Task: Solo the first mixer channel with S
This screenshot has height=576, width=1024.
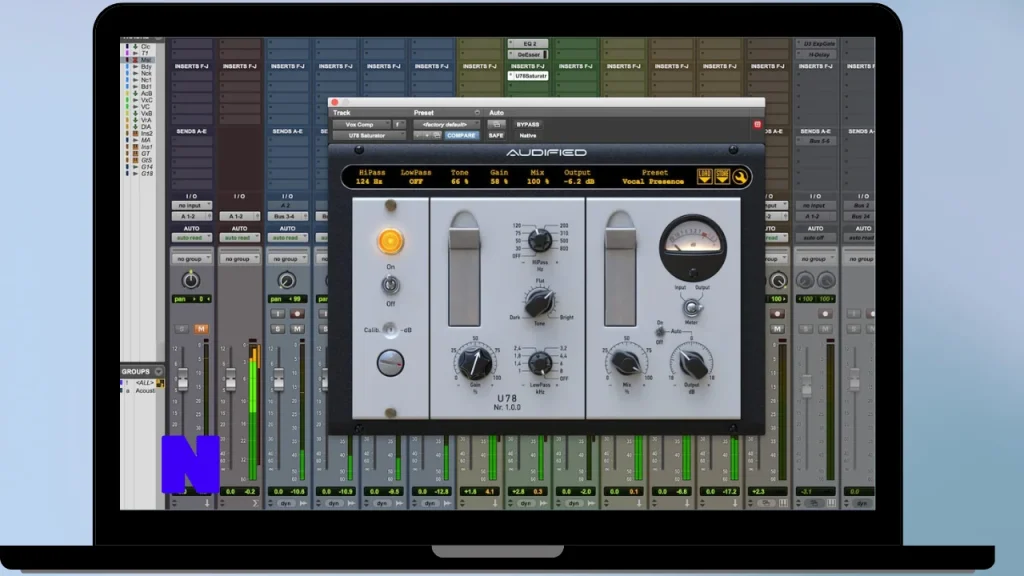Action: click(182, 329)
